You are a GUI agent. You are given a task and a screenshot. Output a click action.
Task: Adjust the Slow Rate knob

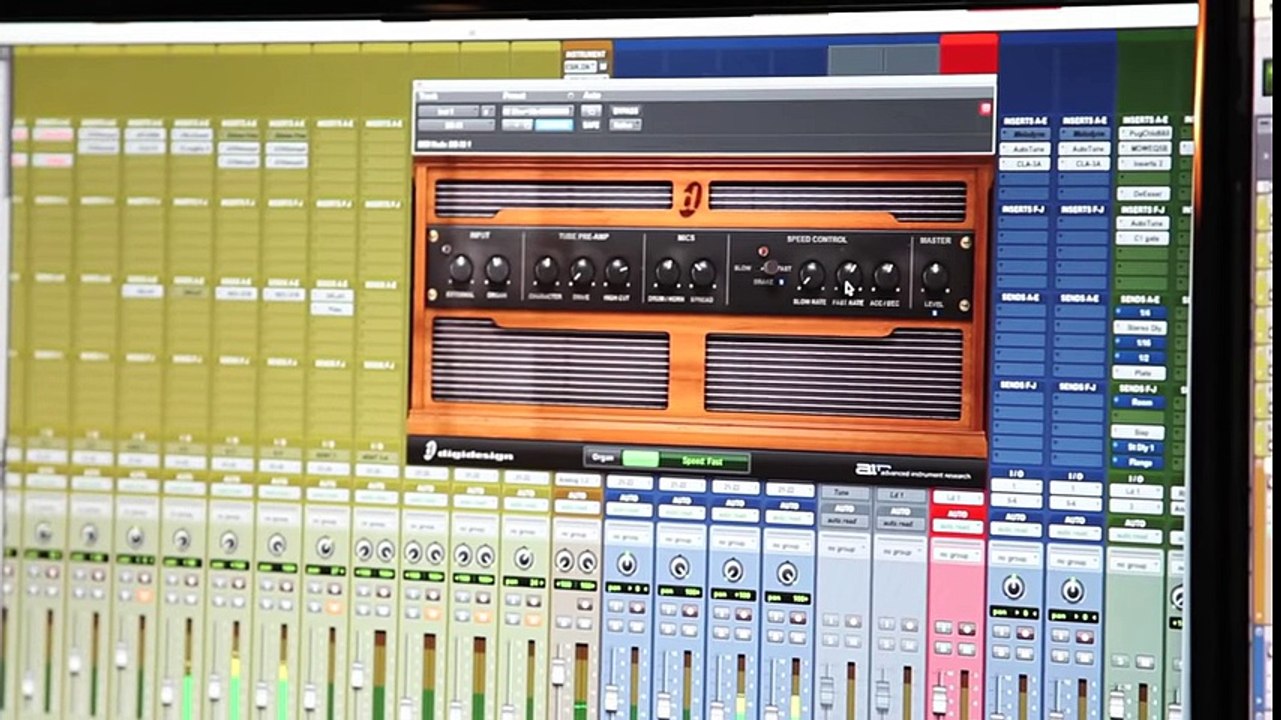(x=811, y=275)
